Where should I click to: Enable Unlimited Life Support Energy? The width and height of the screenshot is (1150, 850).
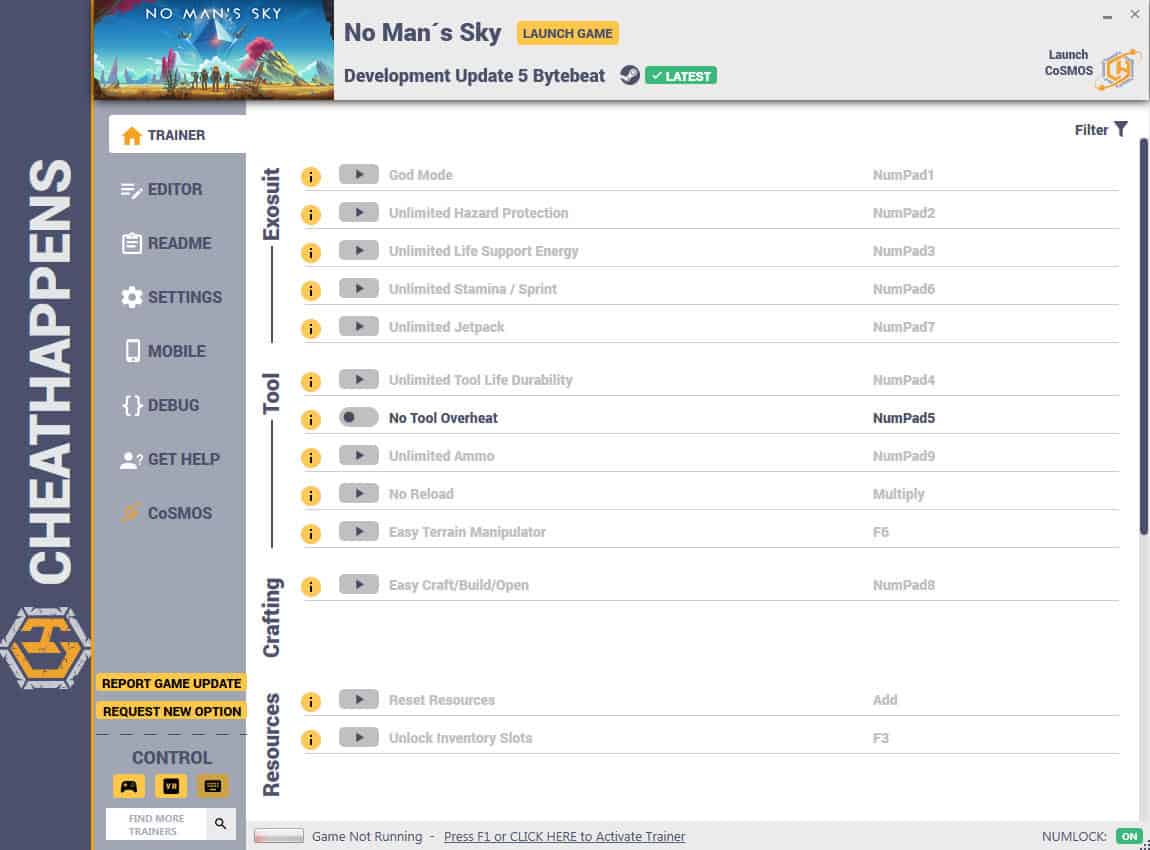click(x=359, y=251)
